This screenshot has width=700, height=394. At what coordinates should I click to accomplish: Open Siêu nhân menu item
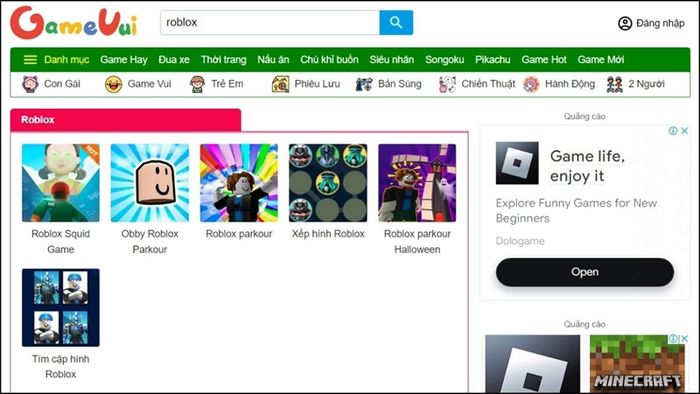(x=392, y=60)
